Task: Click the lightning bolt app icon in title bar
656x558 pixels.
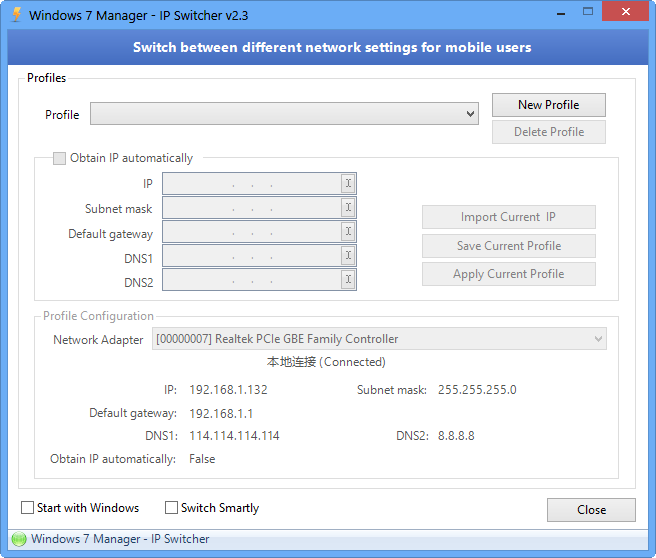Action: [17, 14]
